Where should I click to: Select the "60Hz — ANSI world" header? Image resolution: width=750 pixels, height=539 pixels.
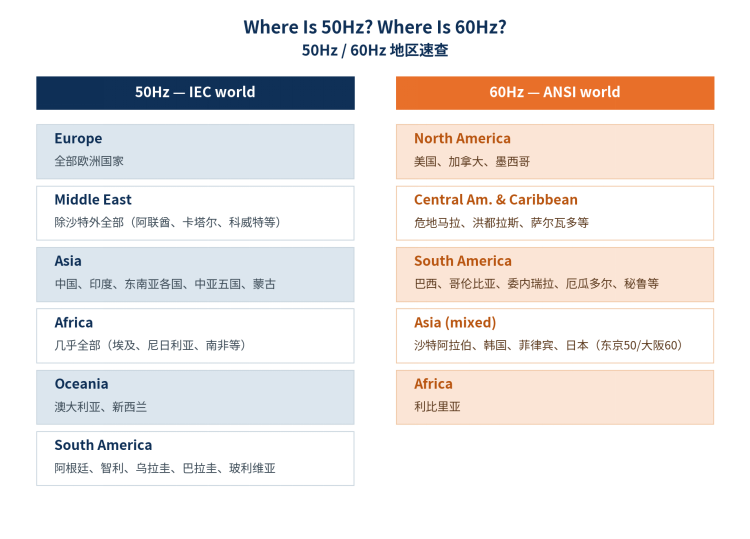pos(555,93)
